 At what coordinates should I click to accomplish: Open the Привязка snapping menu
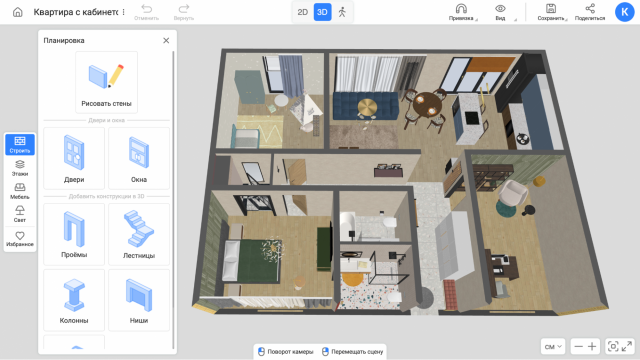(x=461, y=12)
